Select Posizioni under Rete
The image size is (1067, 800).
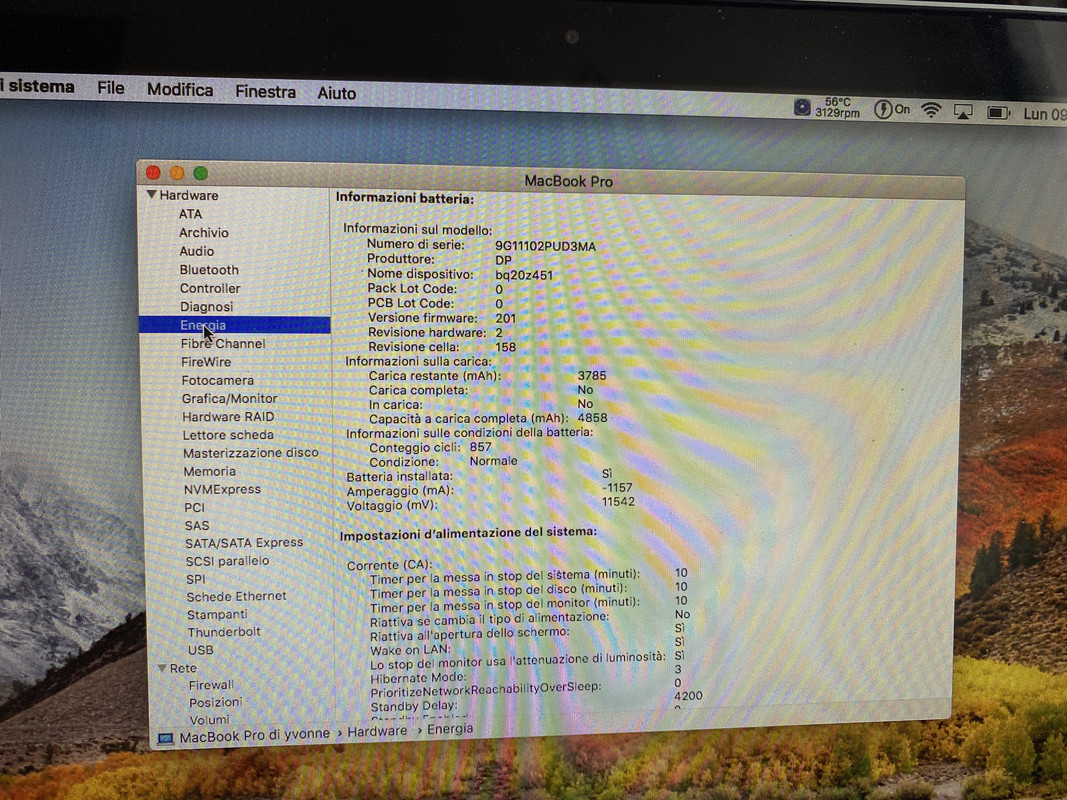215,702
